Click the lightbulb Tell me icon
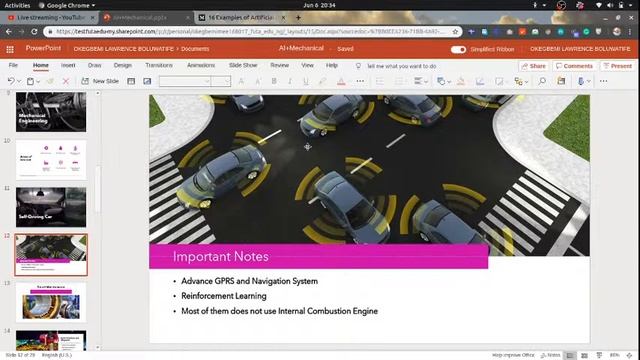Viewport: 640px width, 360px height. point(358,66)
